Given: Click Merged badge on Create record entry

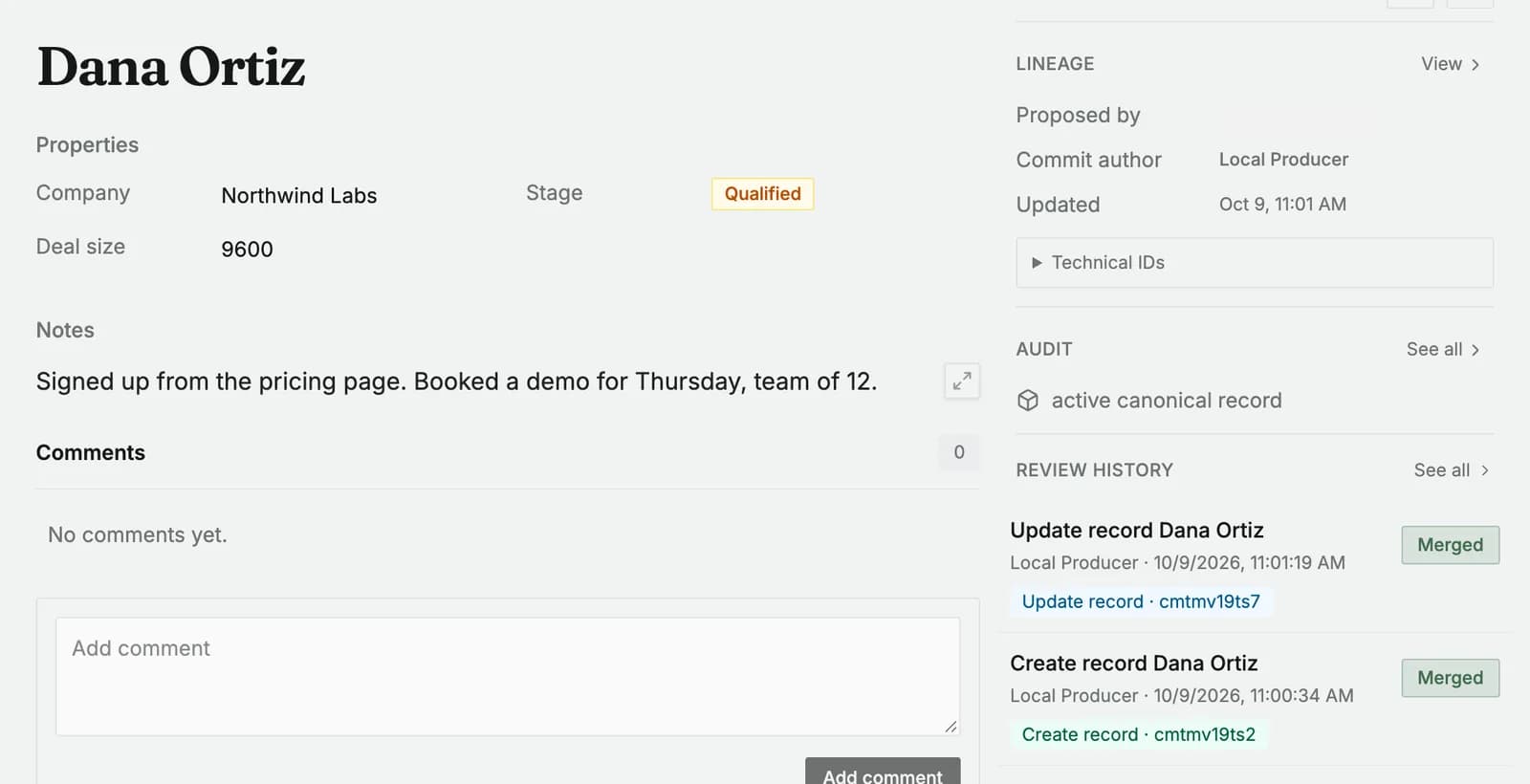Looking at the screenshot, I should point(1451,678).
